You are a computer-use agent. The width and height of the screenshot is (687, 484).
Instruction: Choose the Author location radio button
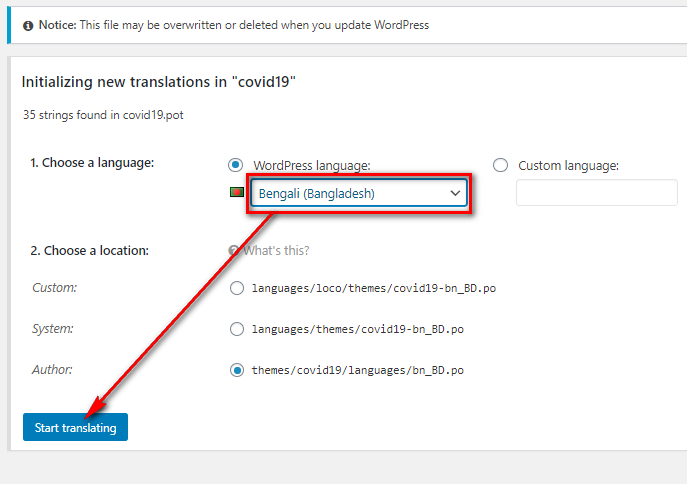pos(237,370)
